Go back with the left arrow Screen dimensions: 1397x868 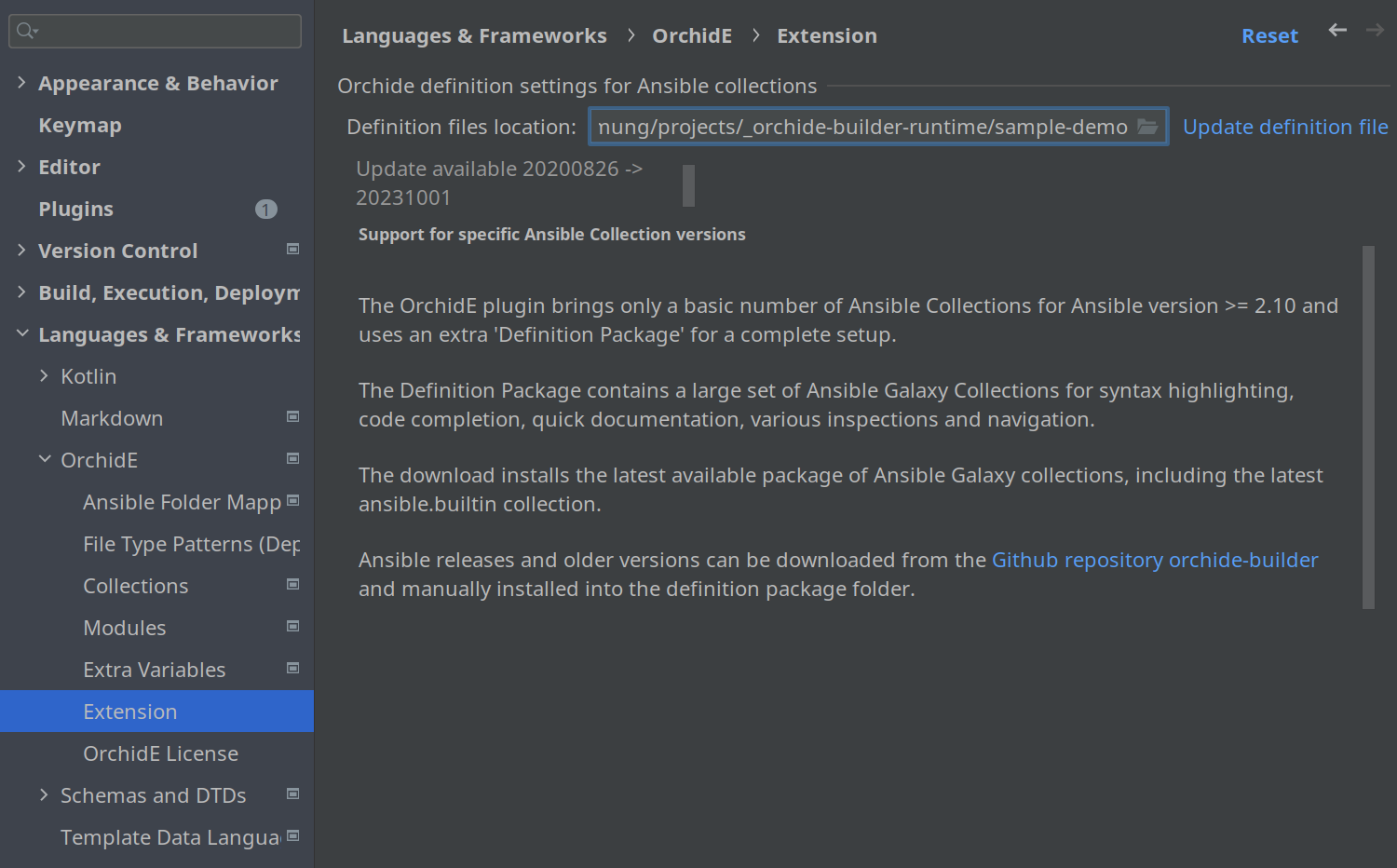[1337, 31]
